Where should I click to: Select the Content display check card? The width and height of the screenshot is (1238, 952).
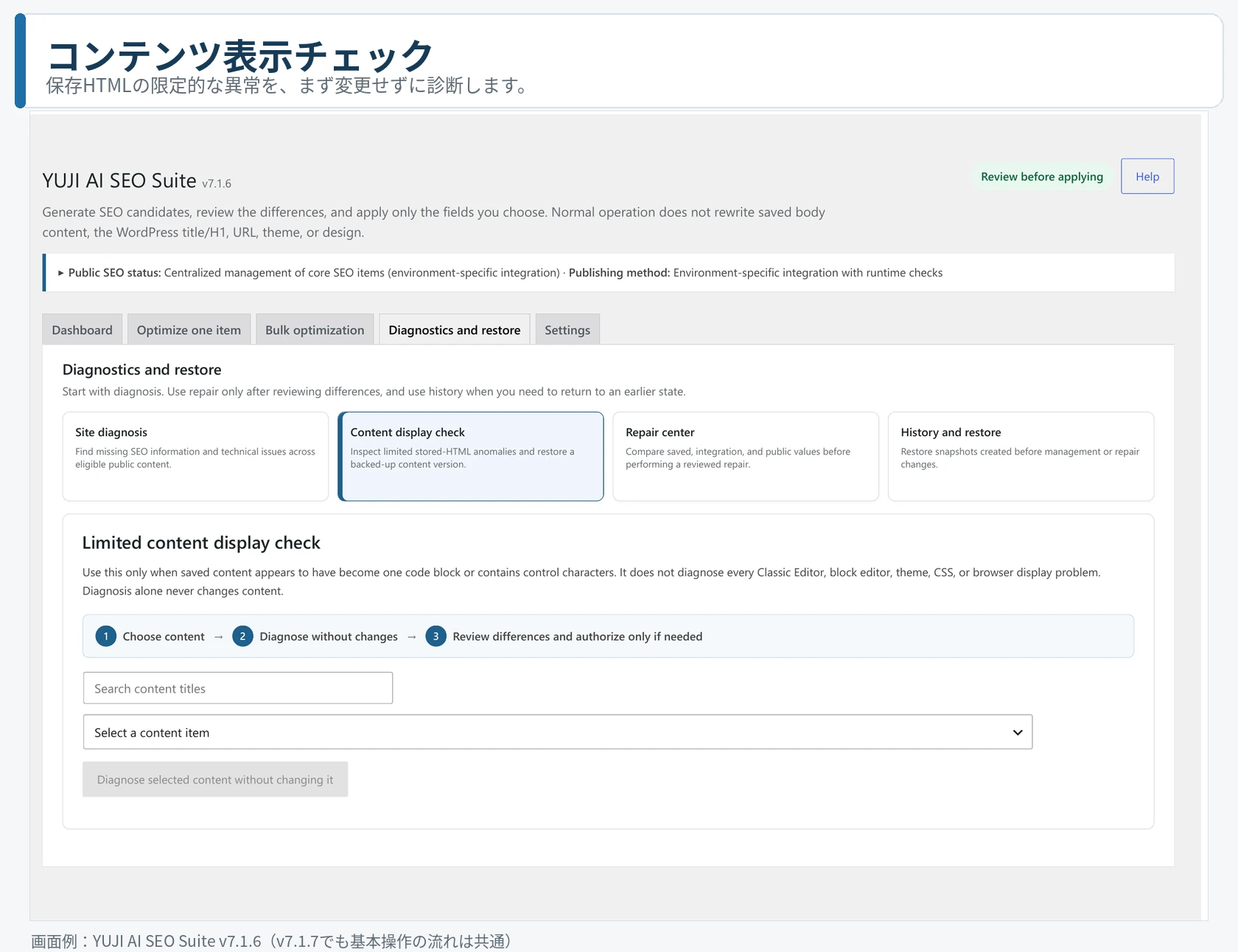click(x=471, y=456)
